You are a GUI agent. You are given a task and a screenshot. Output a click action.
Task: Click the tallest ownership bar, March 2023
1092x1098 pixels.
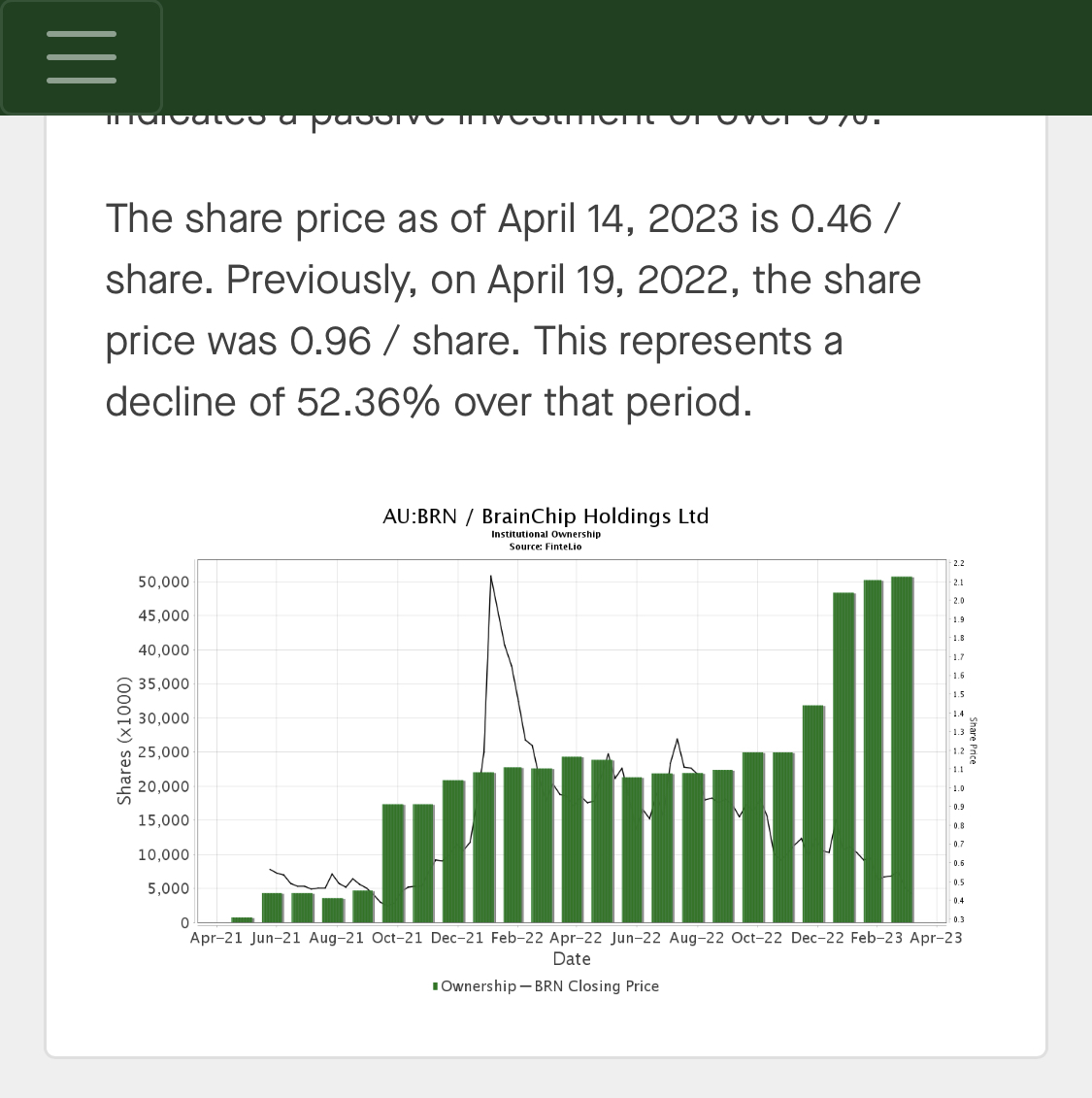click(x=902, y=748)
